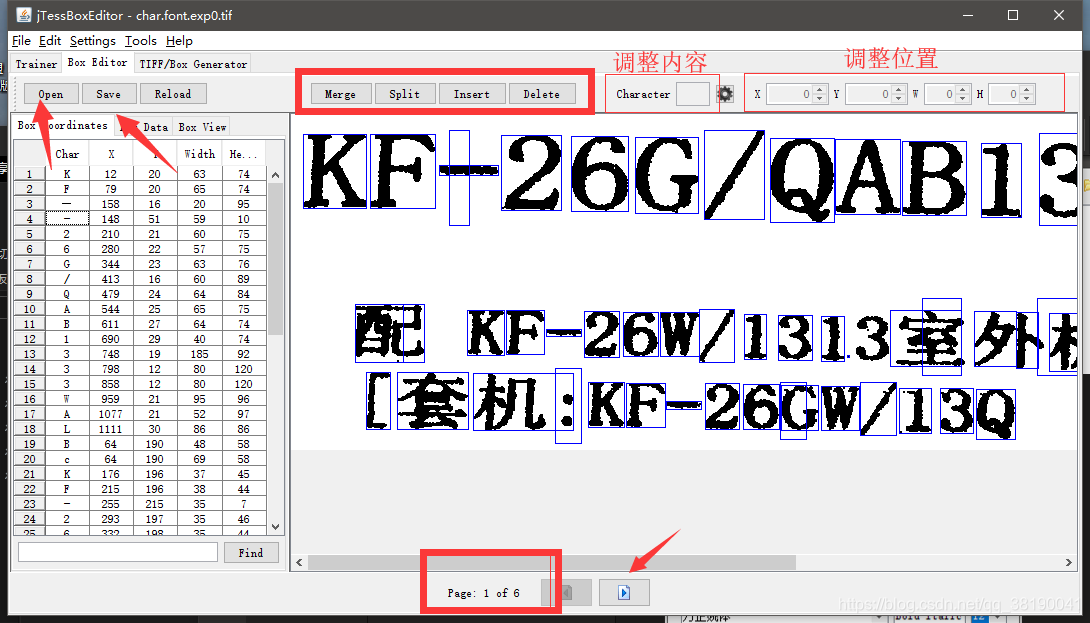1090x623 pixels.
Task: Click the table scrollbar up arrow
Action: (275, 175)
